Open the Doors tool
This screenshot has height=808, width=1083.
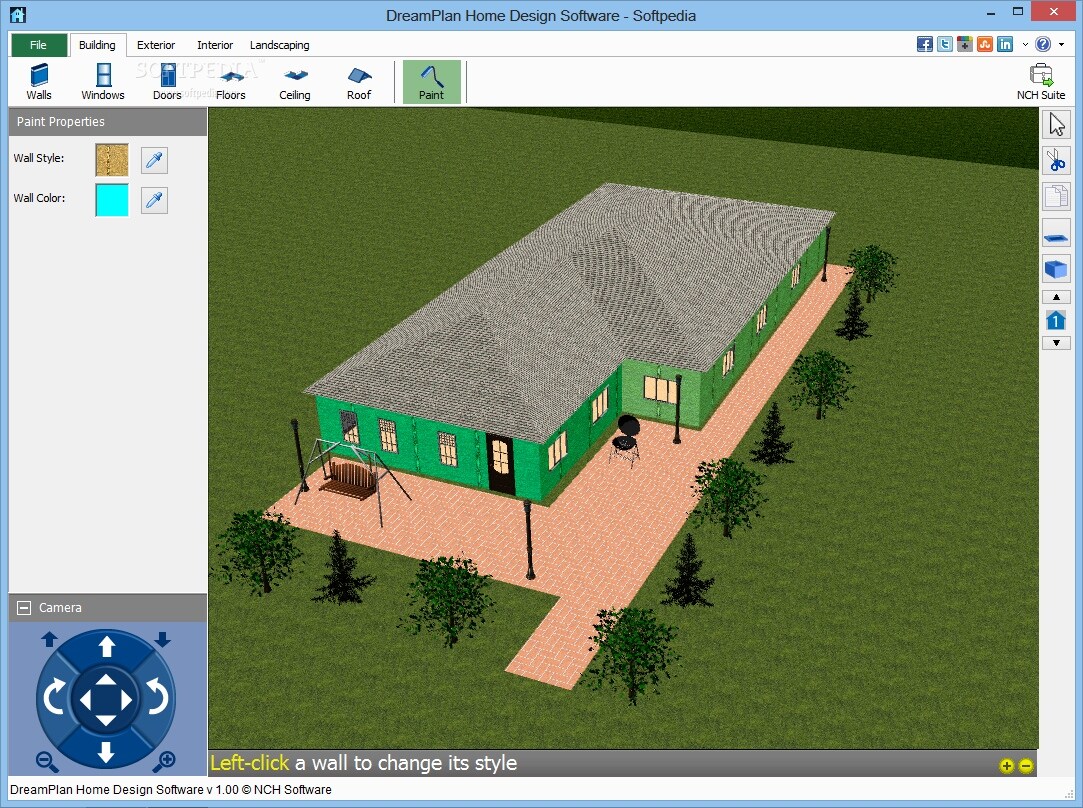tap(166, 80)
